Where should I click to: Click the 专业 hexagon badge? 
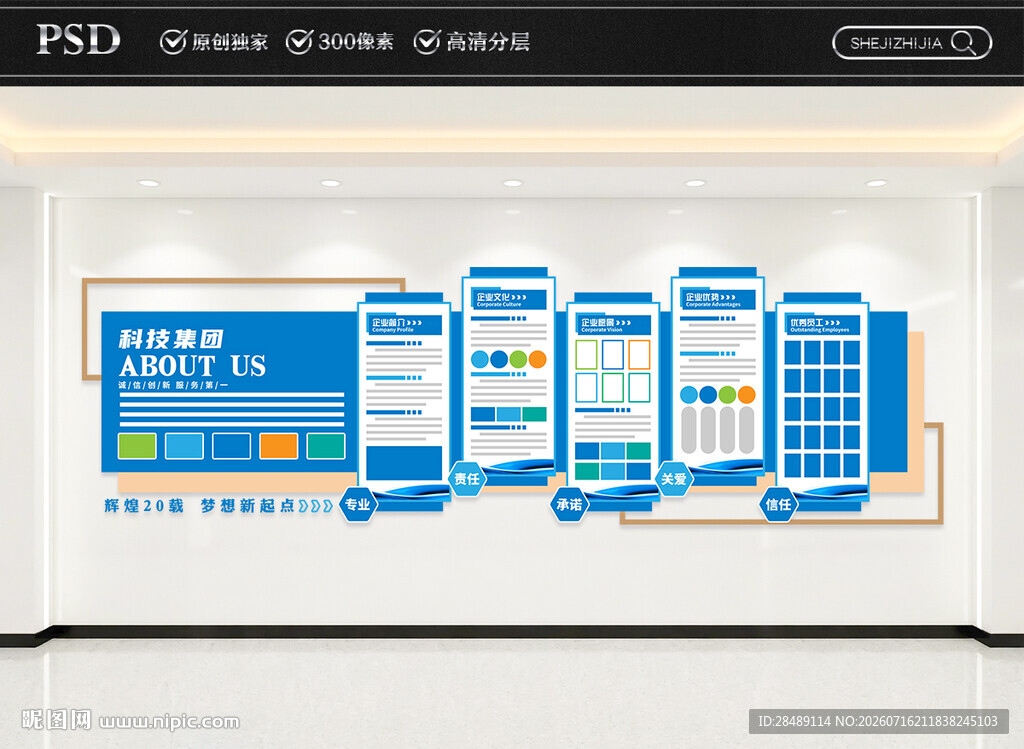[x=358, y=505]
